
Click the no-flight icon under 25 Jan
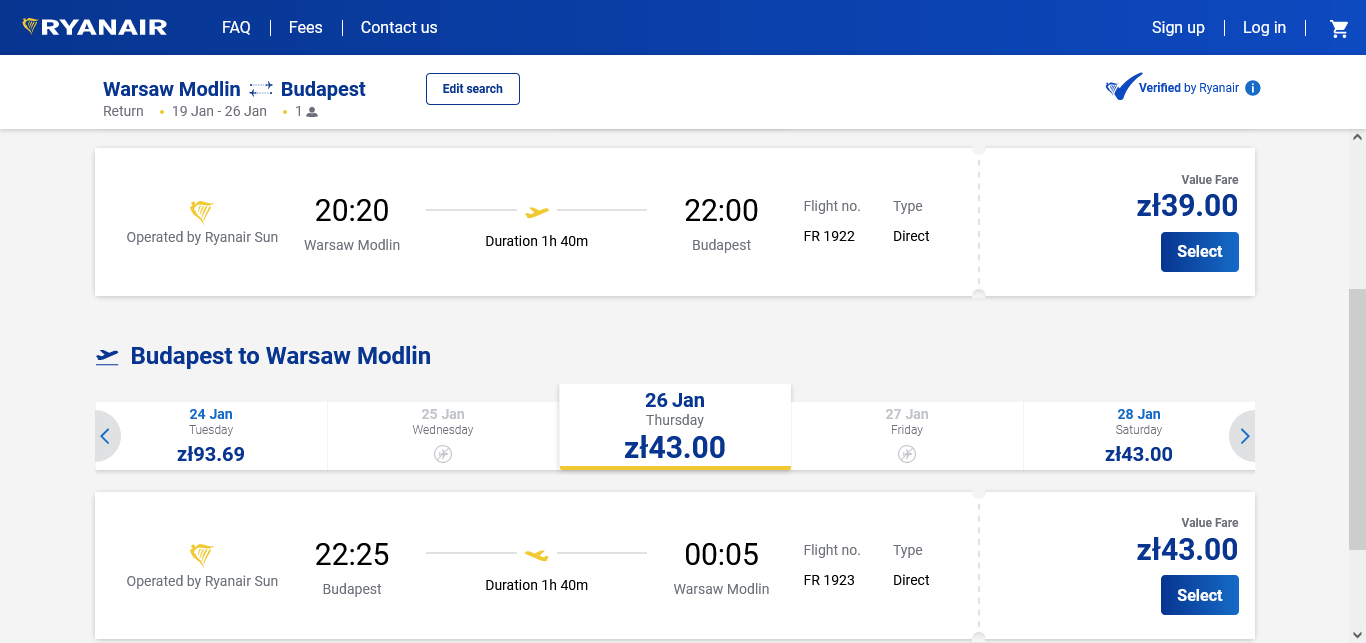(443, 454)
